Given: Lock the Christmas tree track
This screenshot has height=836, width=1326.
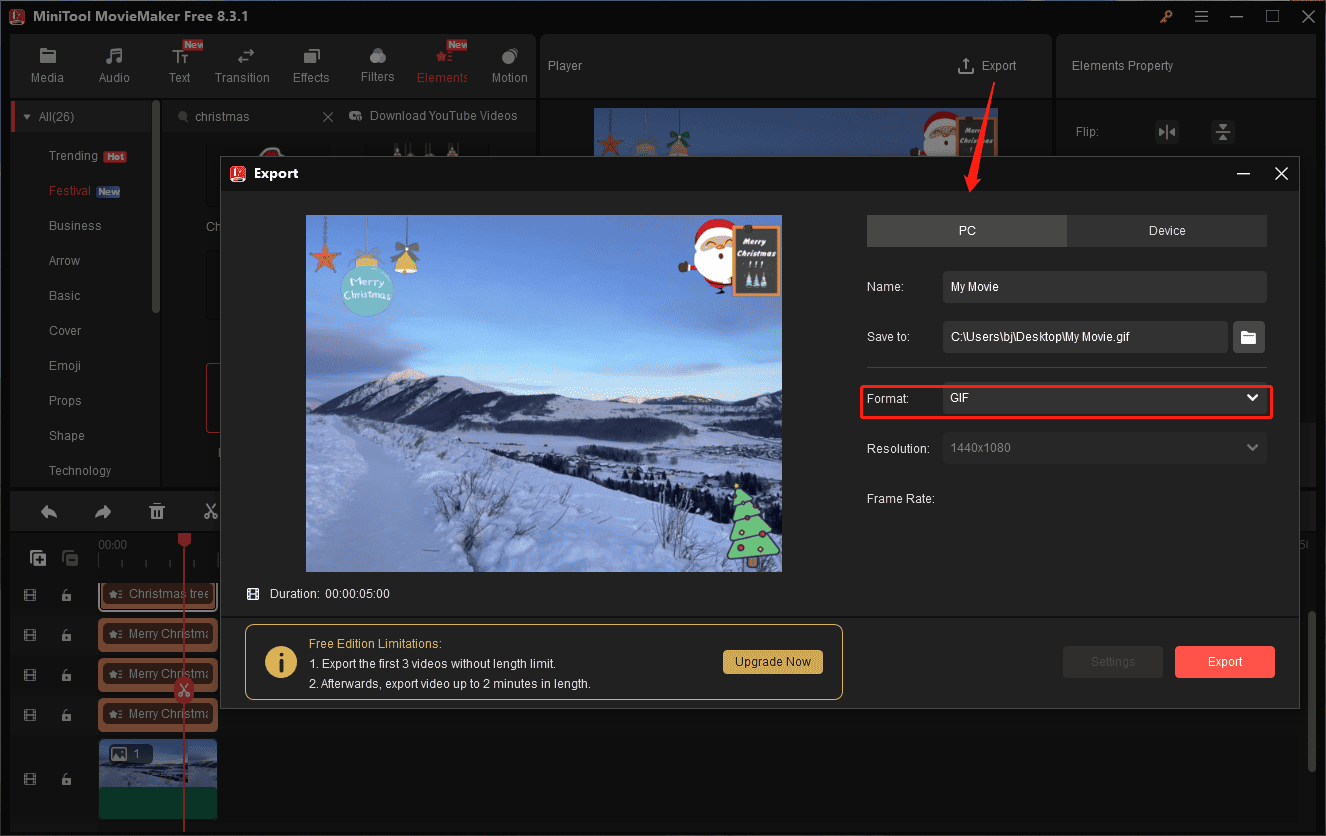Looking at the screenshot, I should [66, 594].
